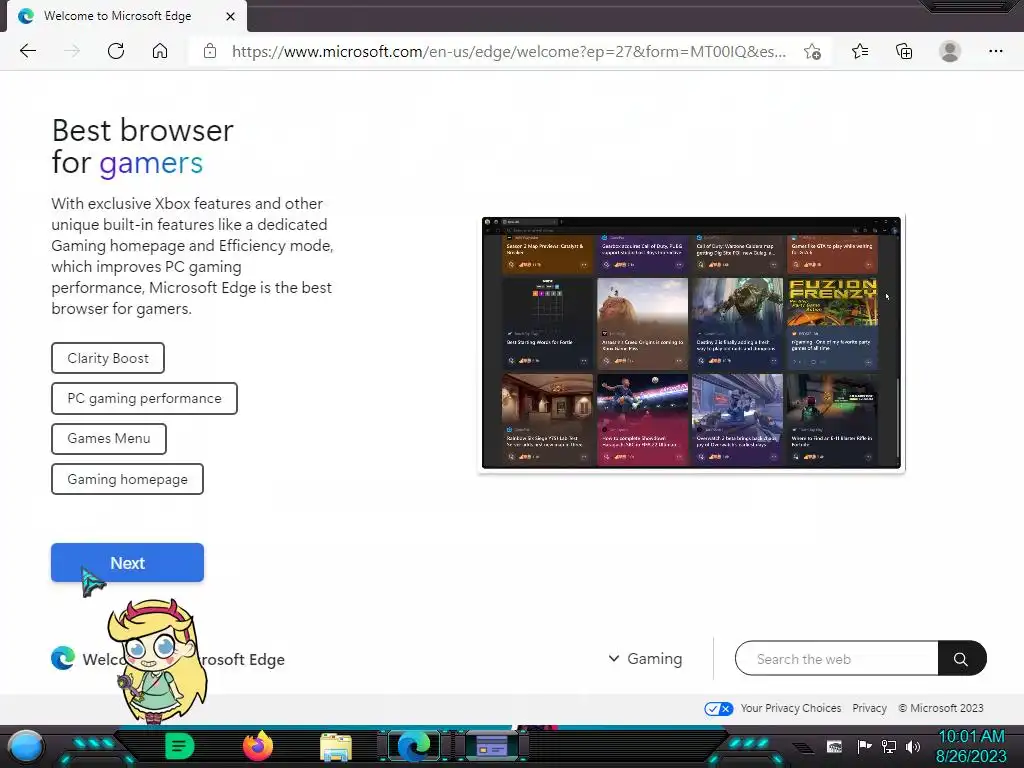Add this page to favorites with the star-plus icon
1024x768 pixels.
pos(812,52)
